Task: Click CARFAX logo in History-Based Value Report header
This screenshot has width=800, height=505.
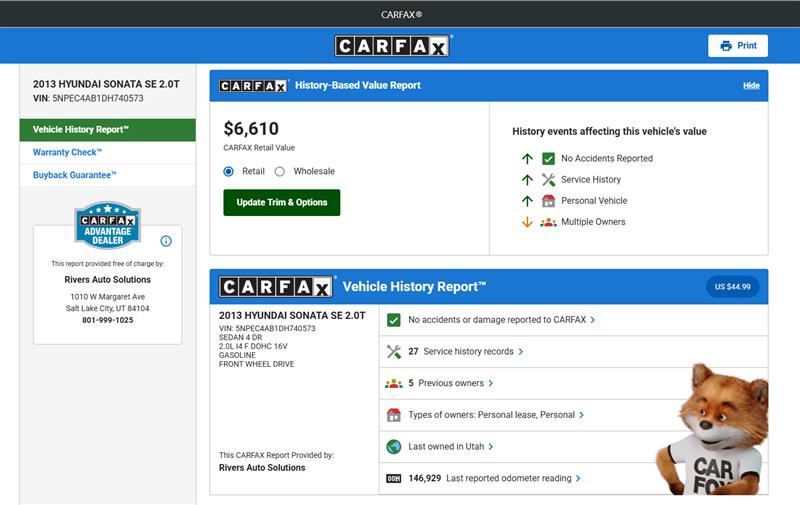Action: (x=253, y=86)
